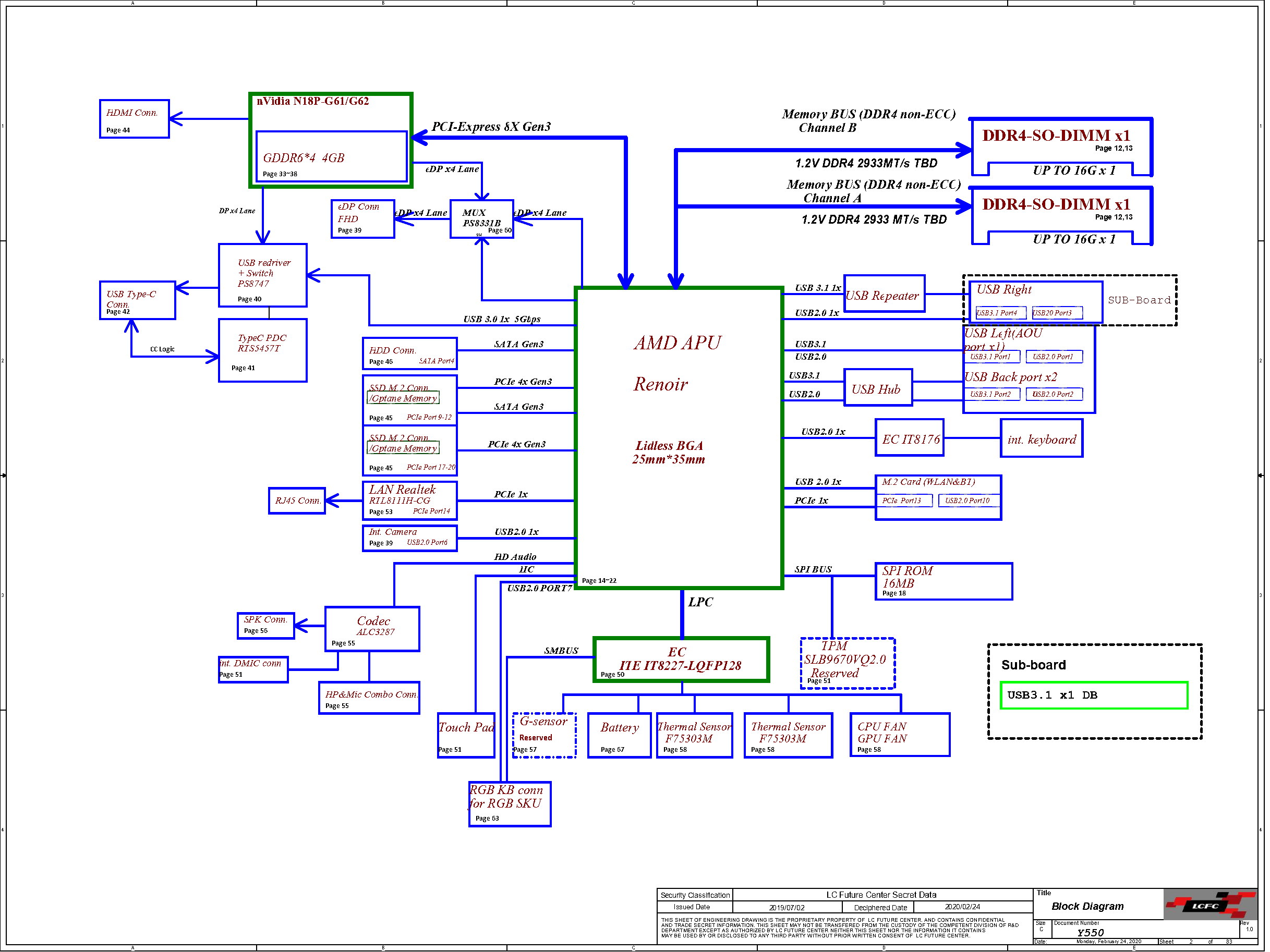Click the int. keyboard block
The image size is (1270, 952).
tap(1042, 438)
